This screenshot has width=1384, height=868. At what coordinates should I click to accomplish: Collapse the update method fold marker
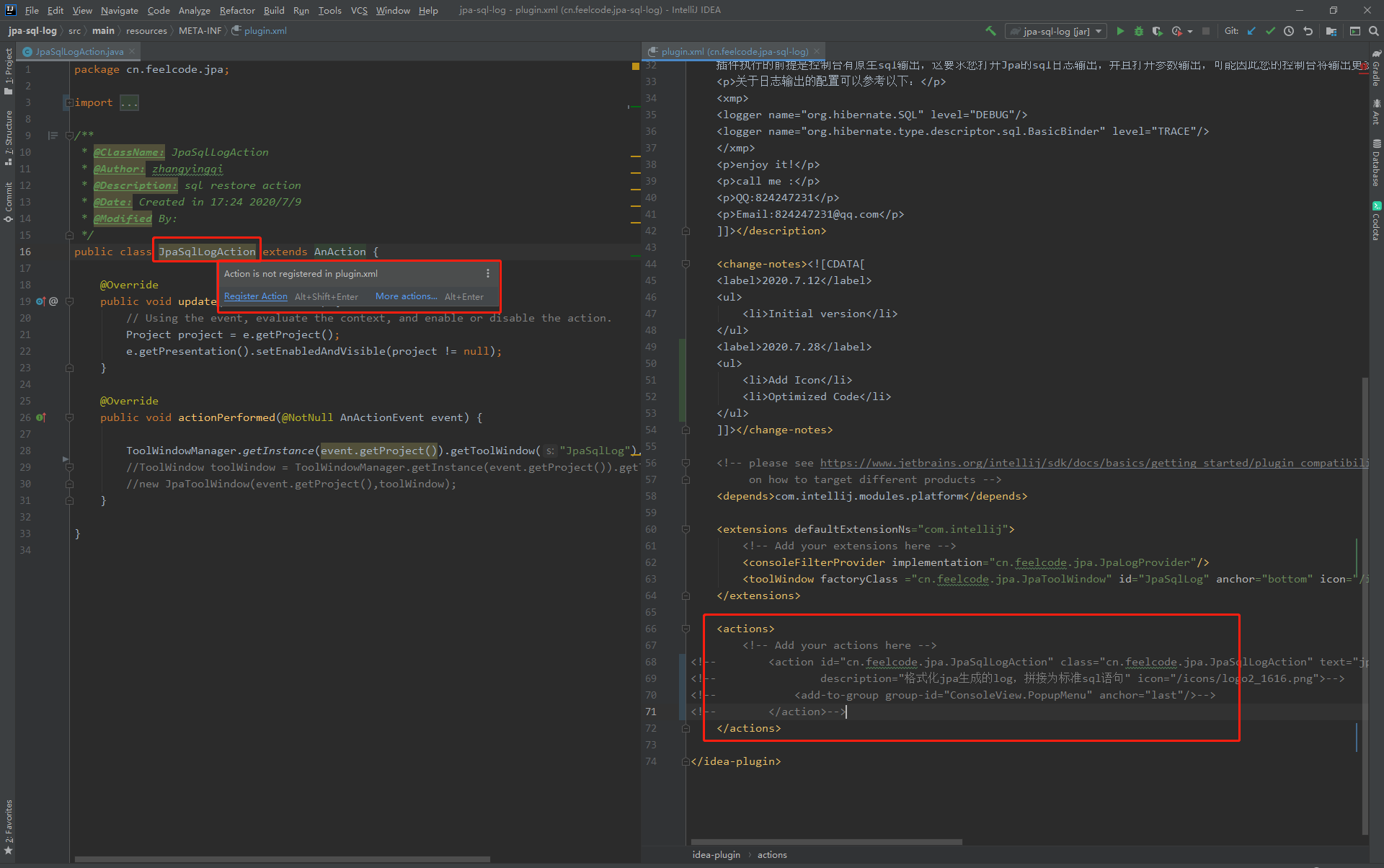tap(70, 301)
